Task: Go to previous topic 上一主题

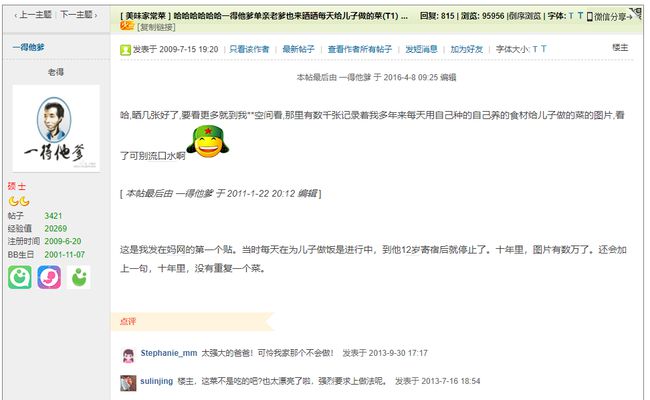Action: [x=33, y=15]
